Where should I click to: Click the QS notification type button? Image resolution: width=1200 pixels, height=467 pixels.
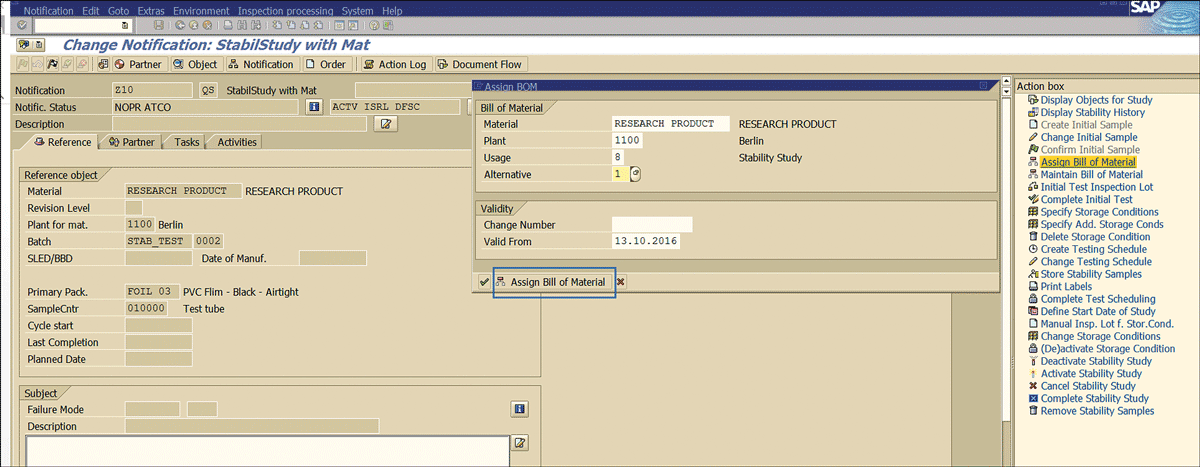pyautogui.click(x=208, y=90)
